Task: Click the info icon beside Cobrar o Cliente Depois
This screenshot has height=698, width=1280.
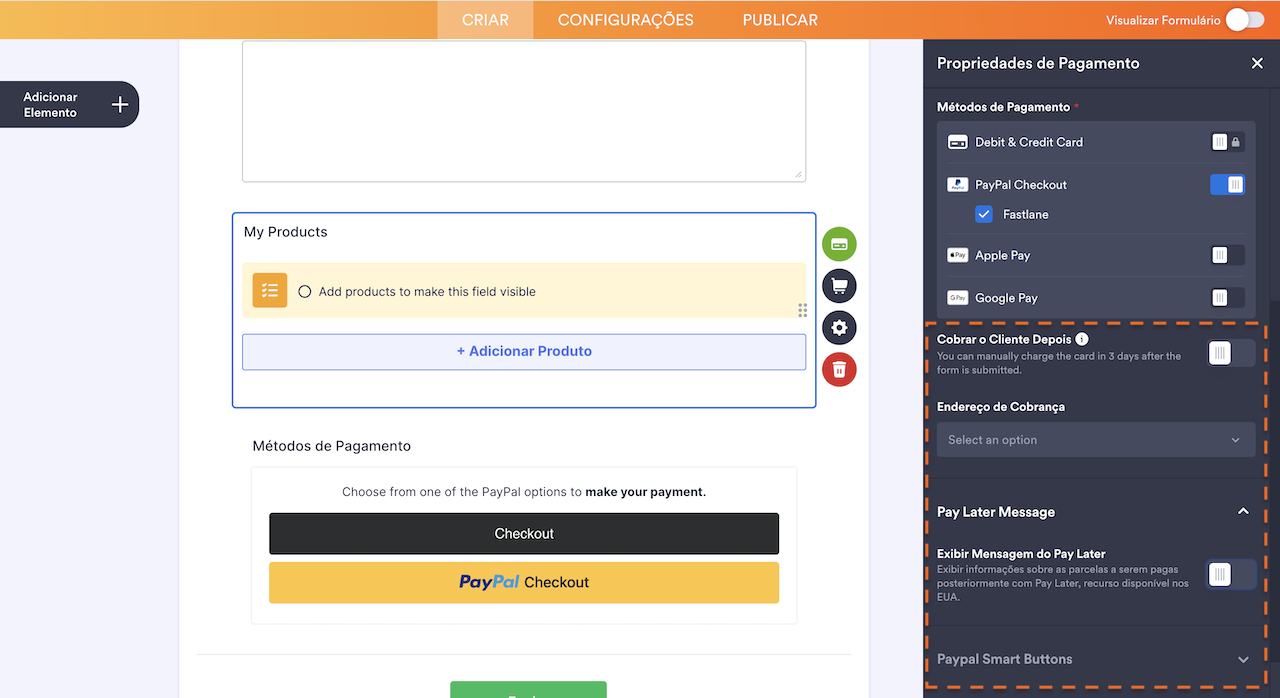Action: point(1082,340)
